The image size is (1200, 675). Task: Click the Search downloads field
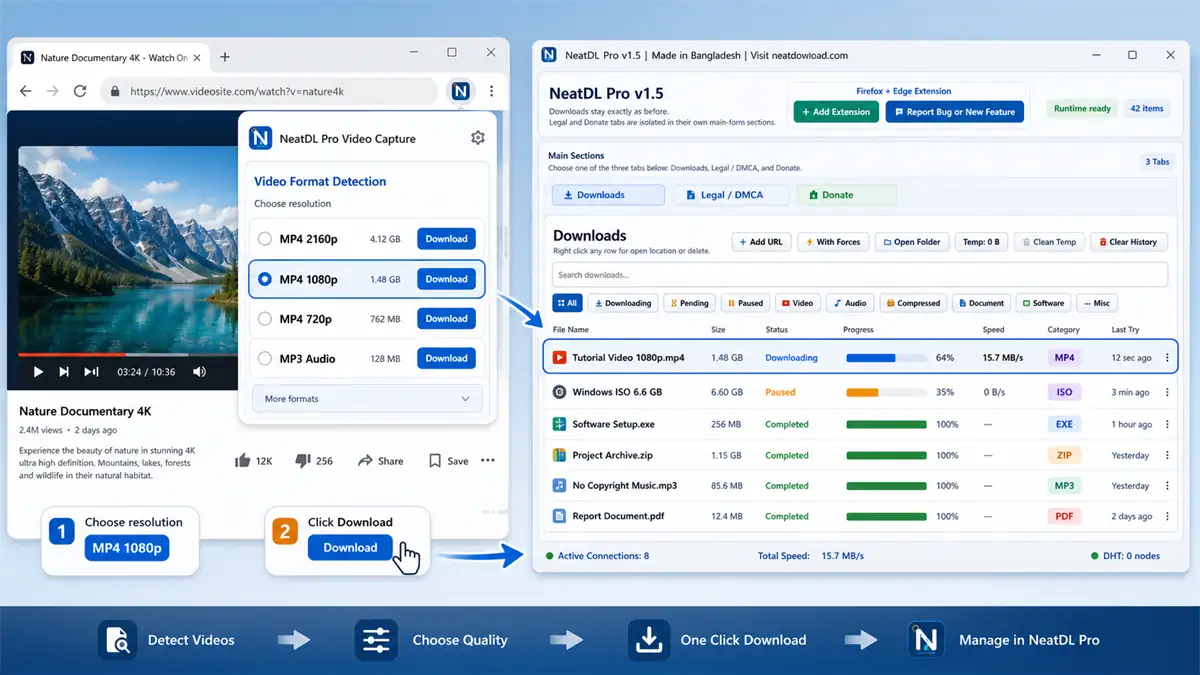tap(860, 275)
